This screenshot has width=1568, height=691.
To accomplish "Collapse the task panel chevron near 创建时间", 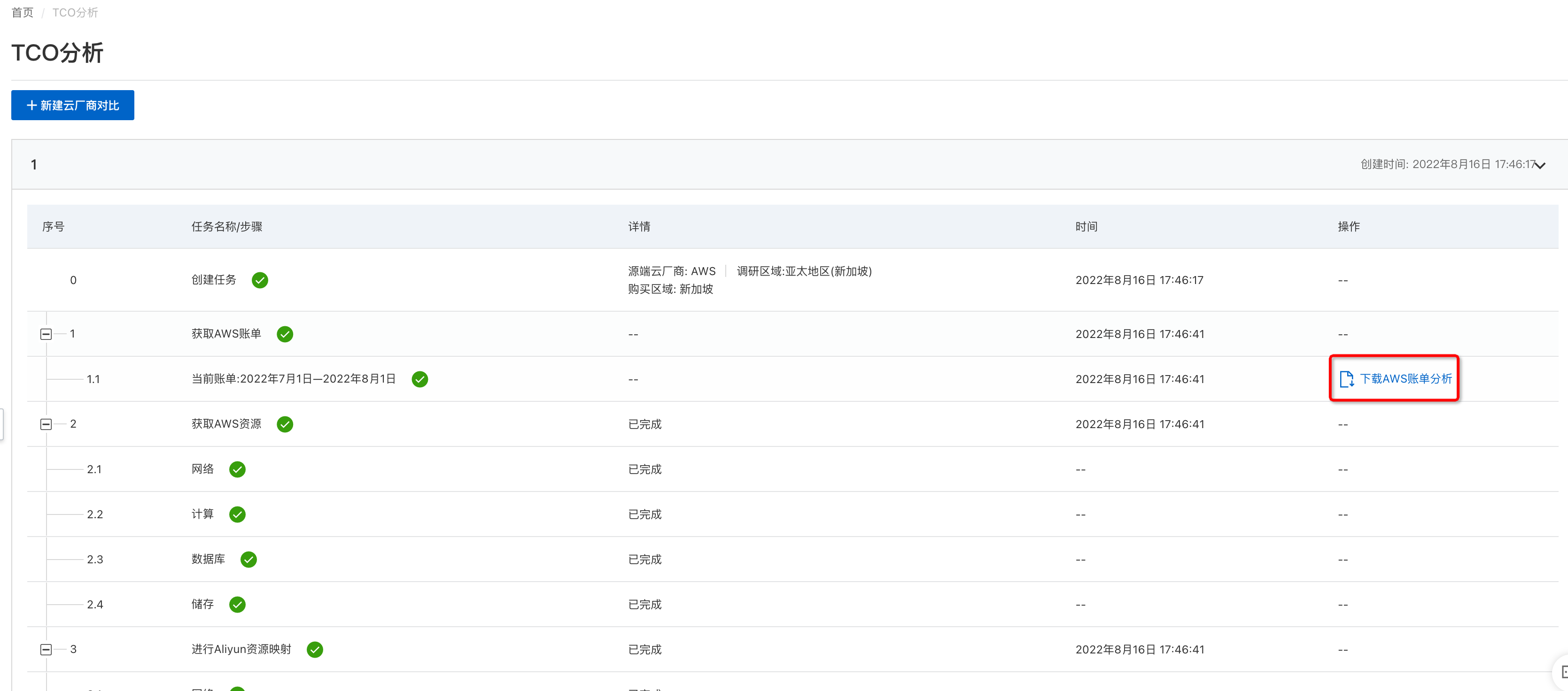I will (x=1540, y=165).
